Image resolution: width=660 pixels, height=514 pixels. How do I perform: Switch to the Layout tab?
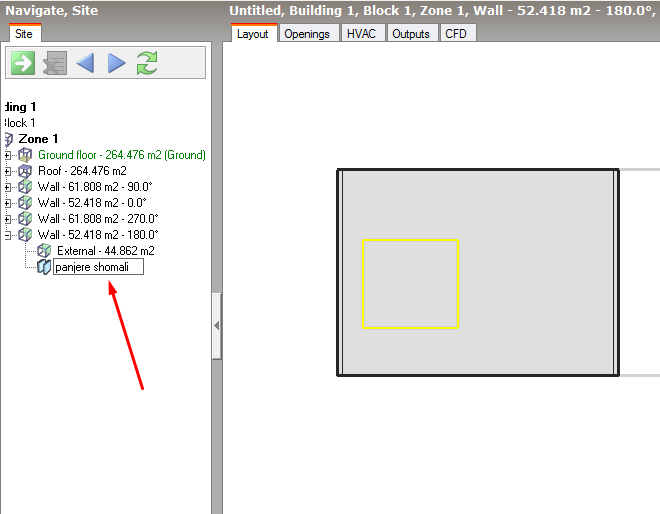[x=253, y=34]
